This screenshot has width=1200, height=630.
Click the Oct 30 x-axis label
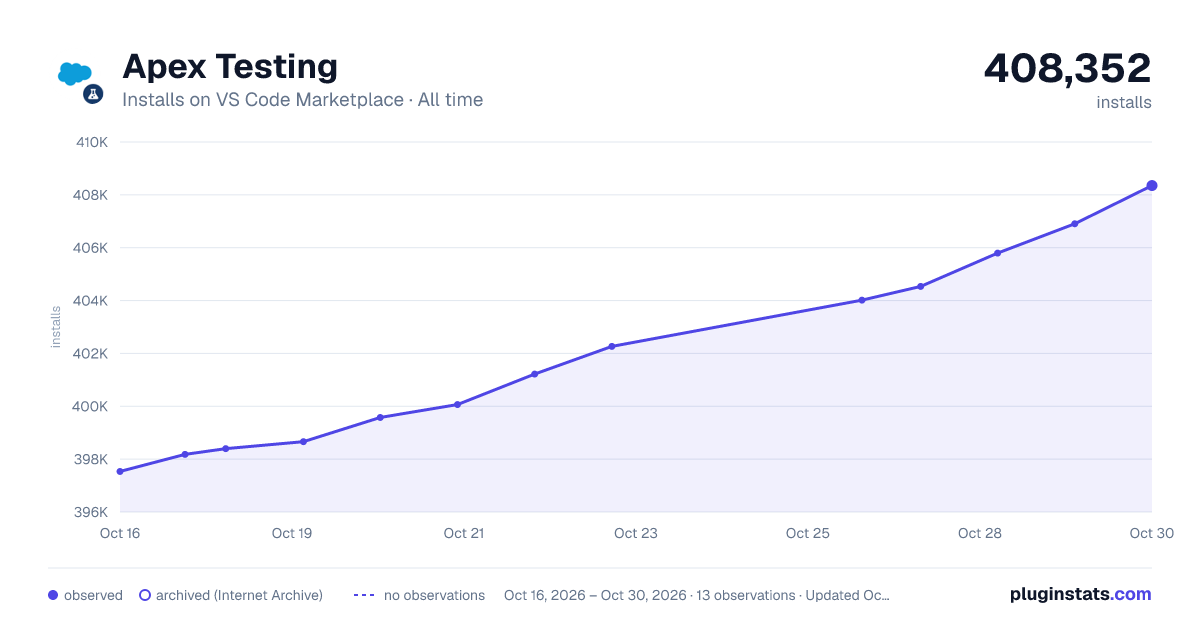coord(1150,533)
